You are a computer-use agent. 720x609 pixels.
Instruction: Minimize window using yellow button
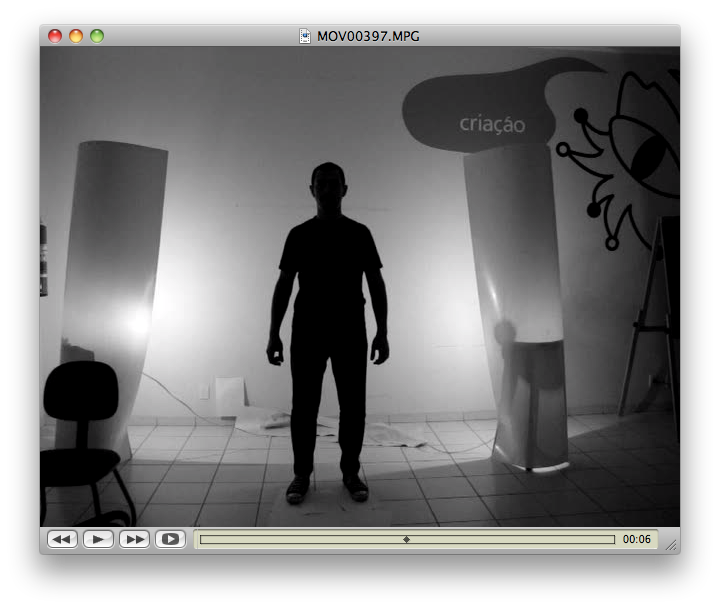click(x=76, y=36)
